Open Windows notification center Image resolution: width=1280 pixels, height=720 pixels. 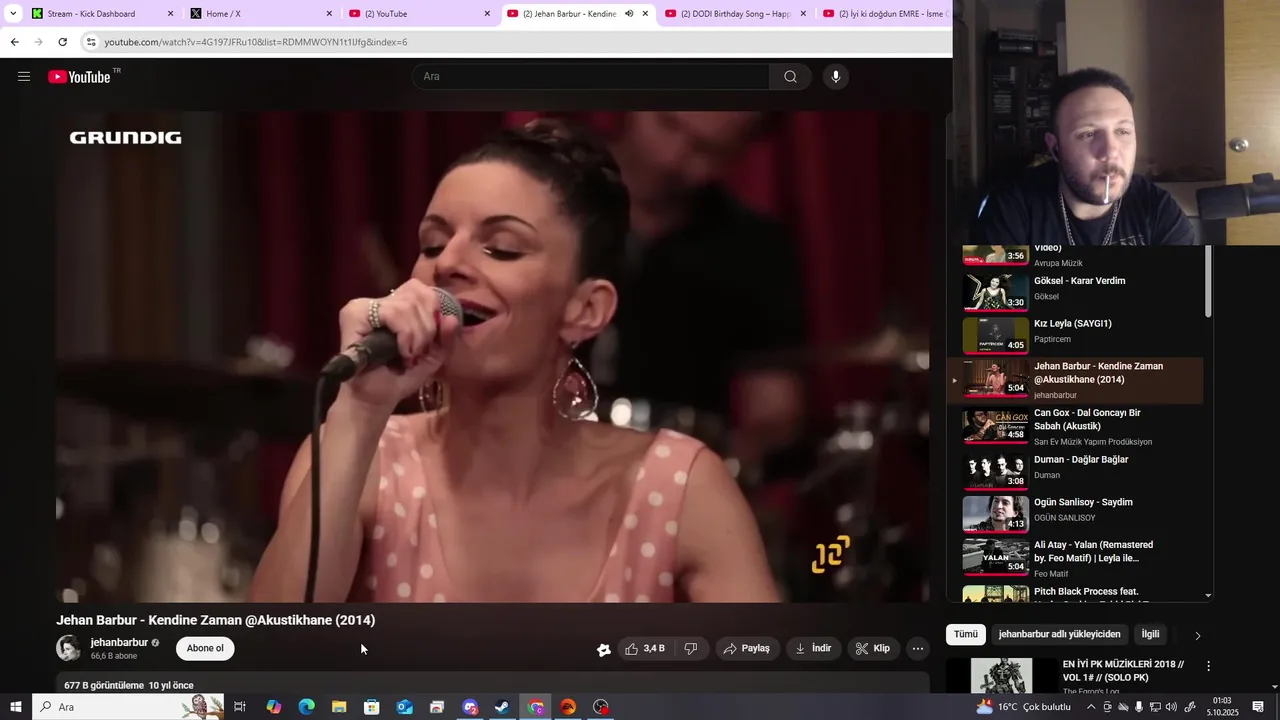[x=1258, y=707]
